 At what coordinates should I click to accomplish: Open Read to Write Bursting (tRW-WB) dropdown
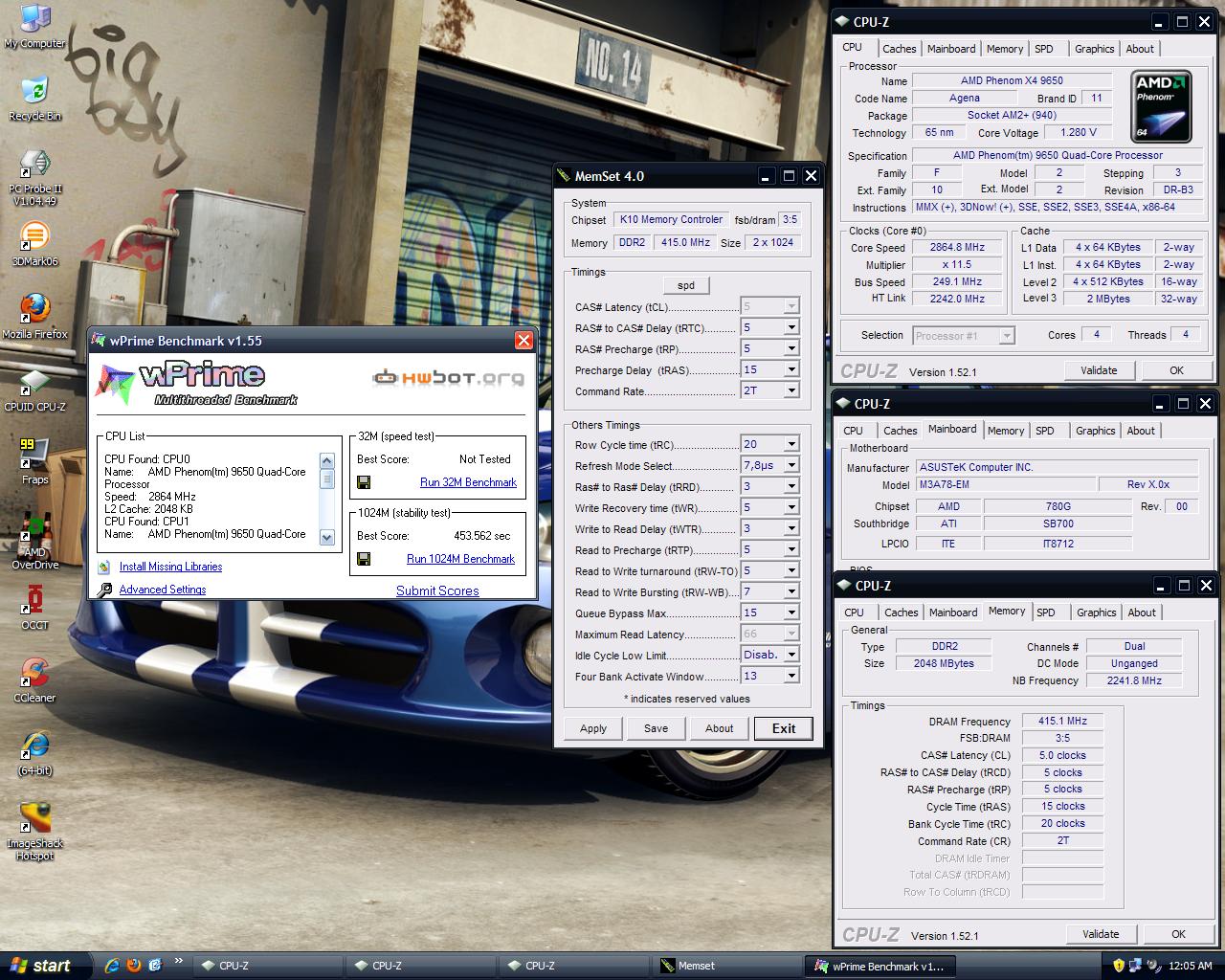pos(791,591)
